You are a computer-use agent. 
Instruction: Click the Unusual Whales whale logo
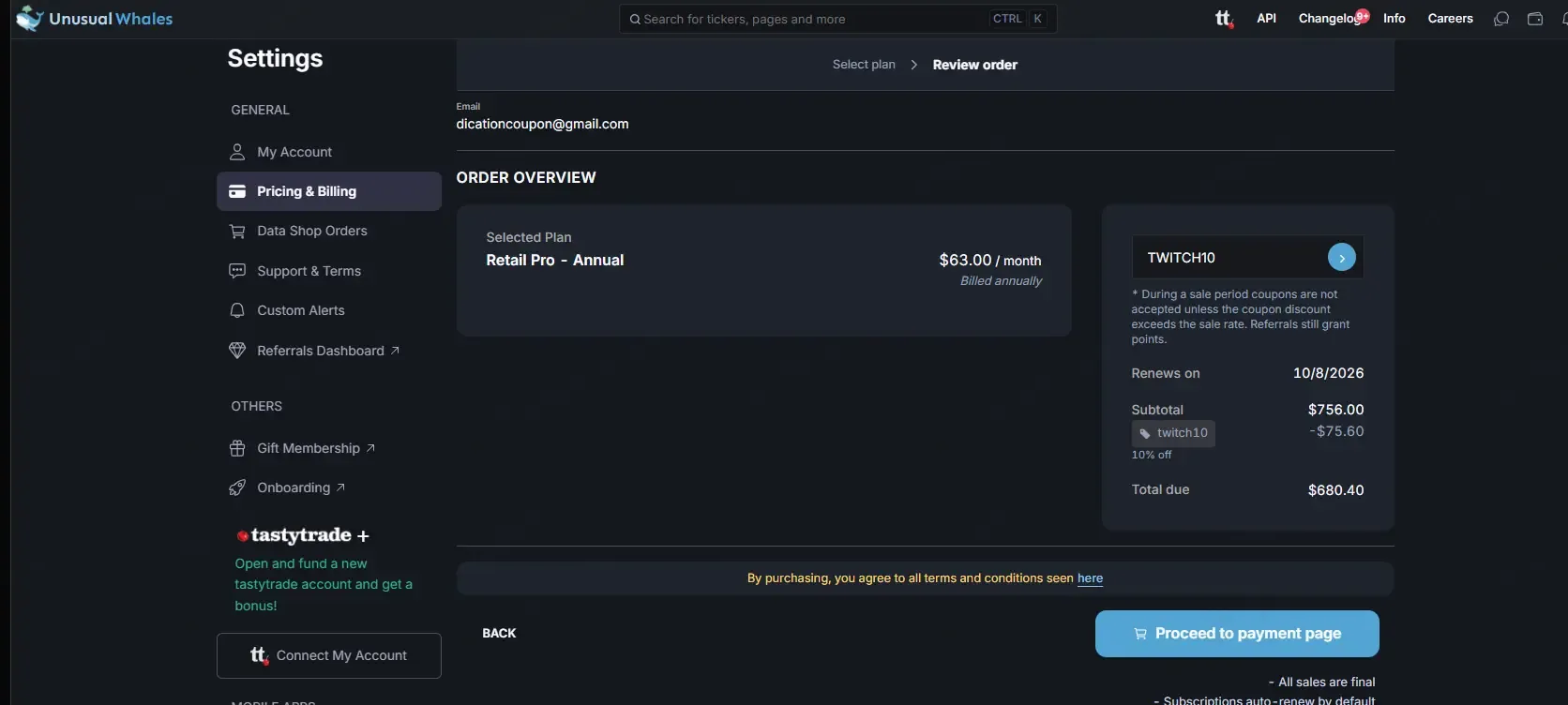29,18
